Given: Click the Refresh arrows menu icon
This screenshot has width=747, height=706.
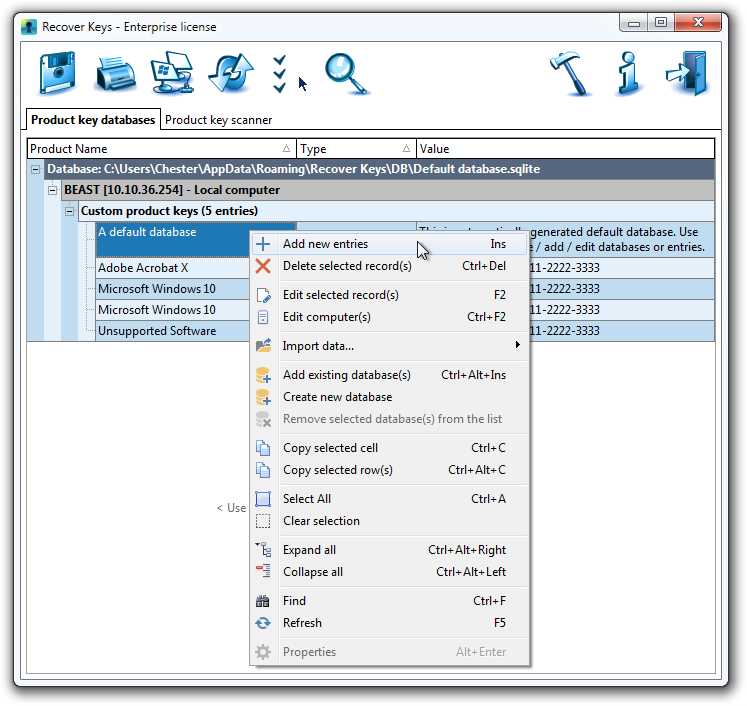Looking at the screenshot, I should click(263, 623).
